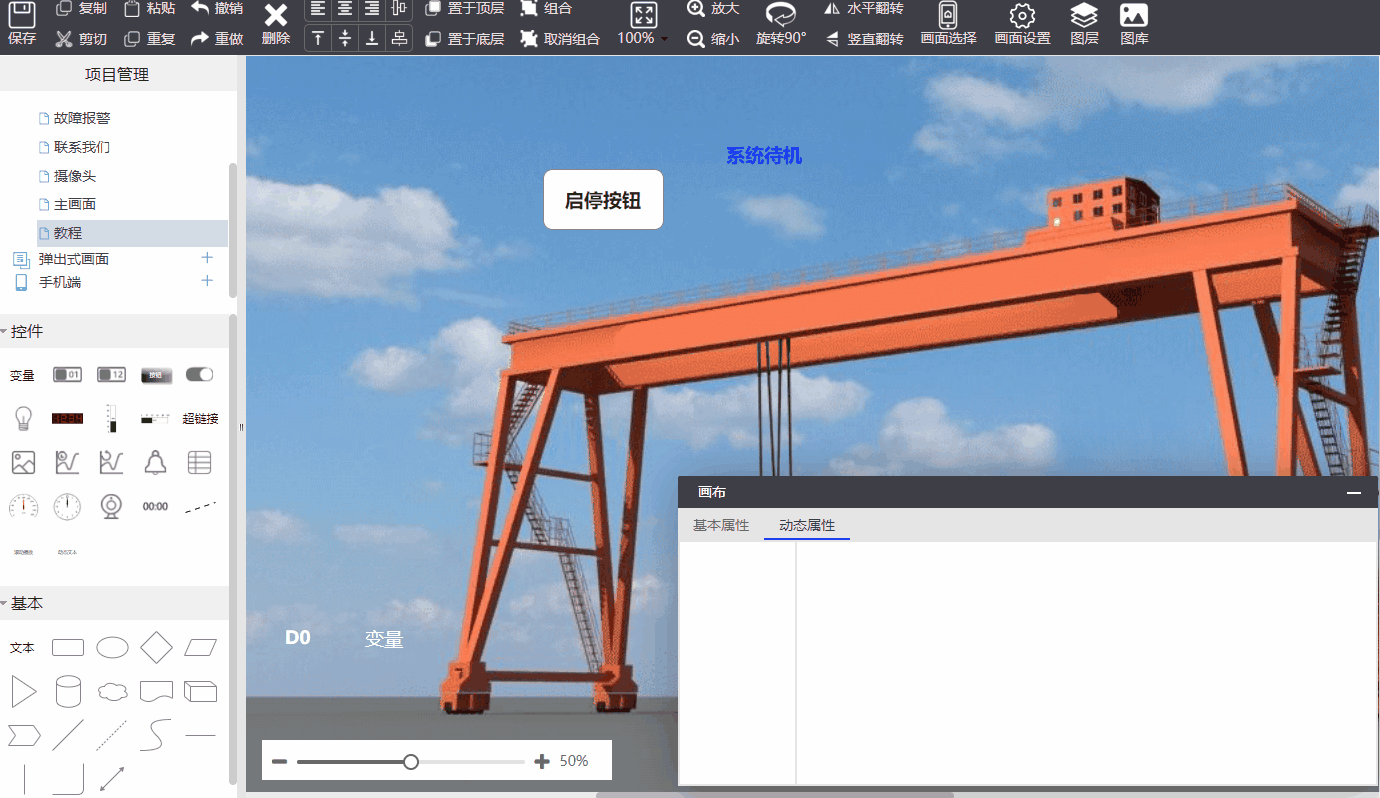Image resolution: width=1380 pixels, height=798 pixels.
Task: Pick the alarm bell control icon
Action: click(155, 462)
